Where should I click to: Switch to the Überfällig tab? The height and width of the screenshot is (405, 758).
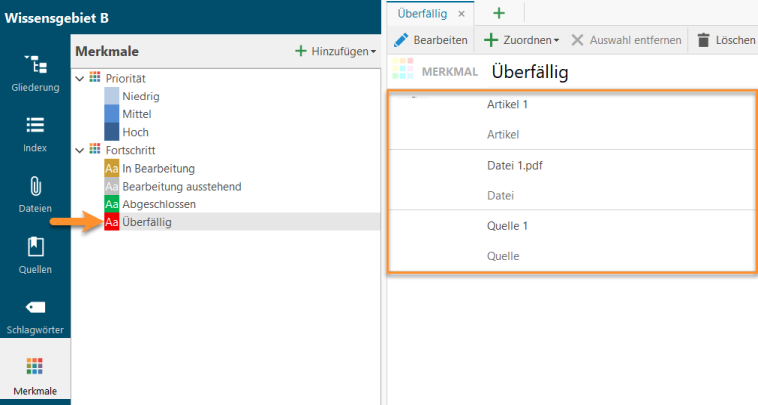(422, 14)
